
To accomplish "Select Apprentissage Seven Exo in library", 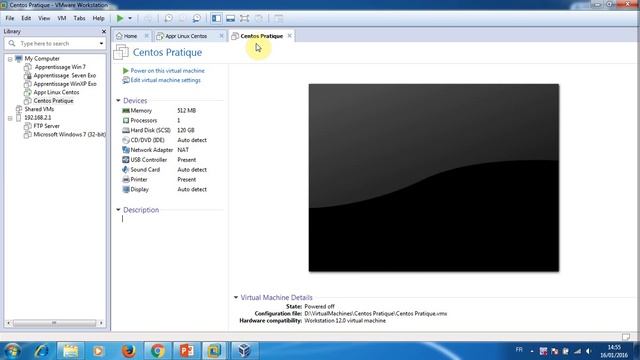I will click(x=64, y=76).
